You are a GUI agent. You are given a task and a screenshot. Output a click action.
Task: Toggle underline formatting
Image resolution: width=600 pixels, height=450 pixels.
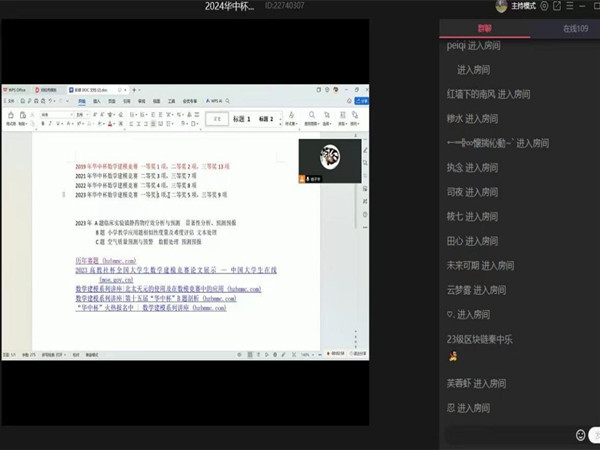click(x=58, y=124)
